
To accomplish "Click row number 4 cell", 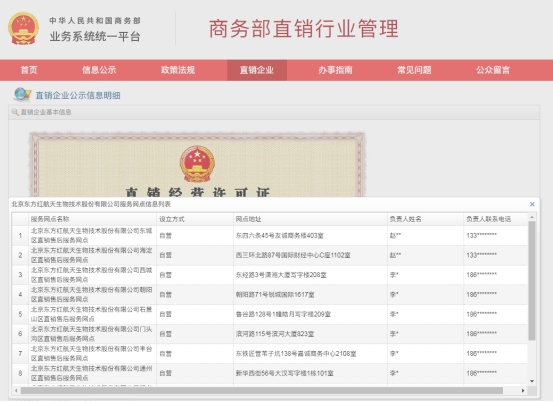I will 20,294.
